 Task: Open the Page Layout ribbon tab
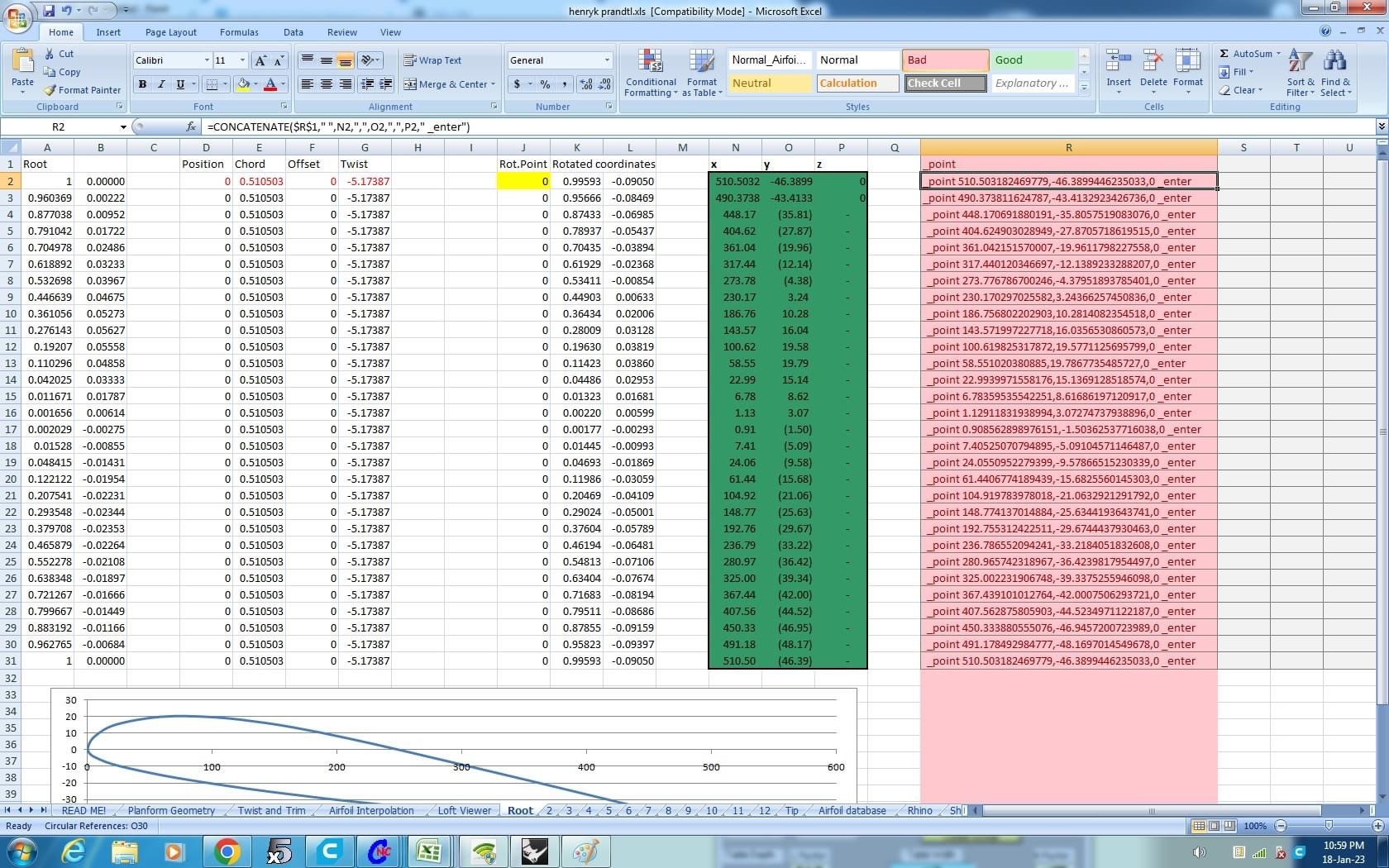coord(170,32)
